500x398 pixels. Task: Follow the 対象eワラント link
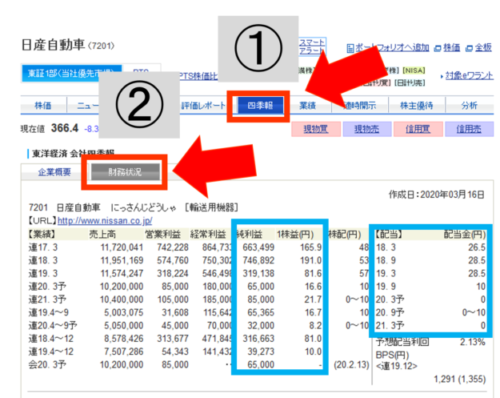(467, 76)
